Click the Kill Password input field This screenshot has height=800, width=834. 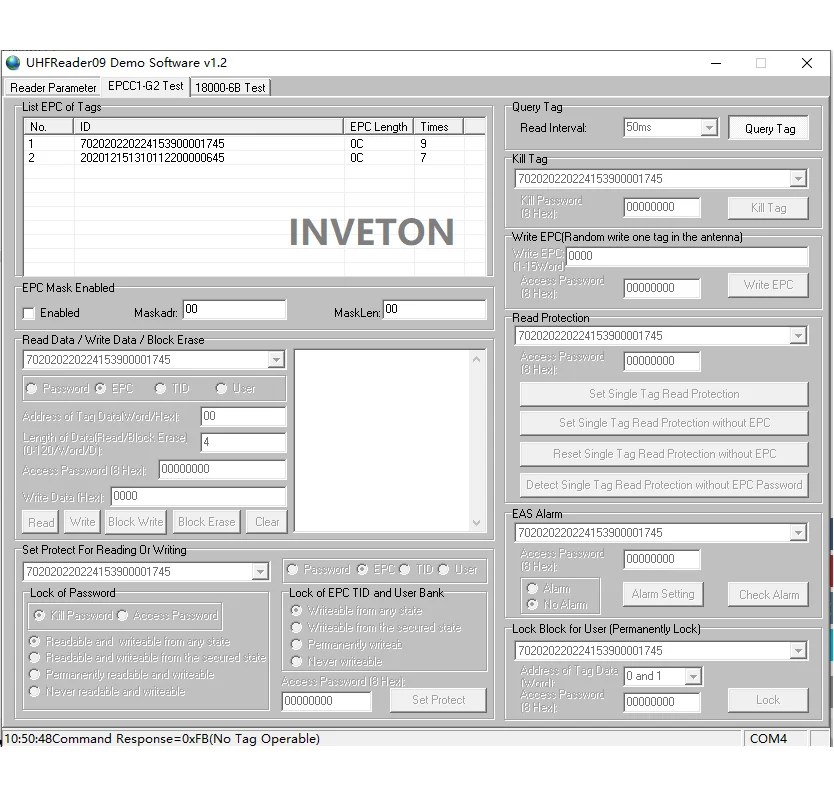coord(662,207)
